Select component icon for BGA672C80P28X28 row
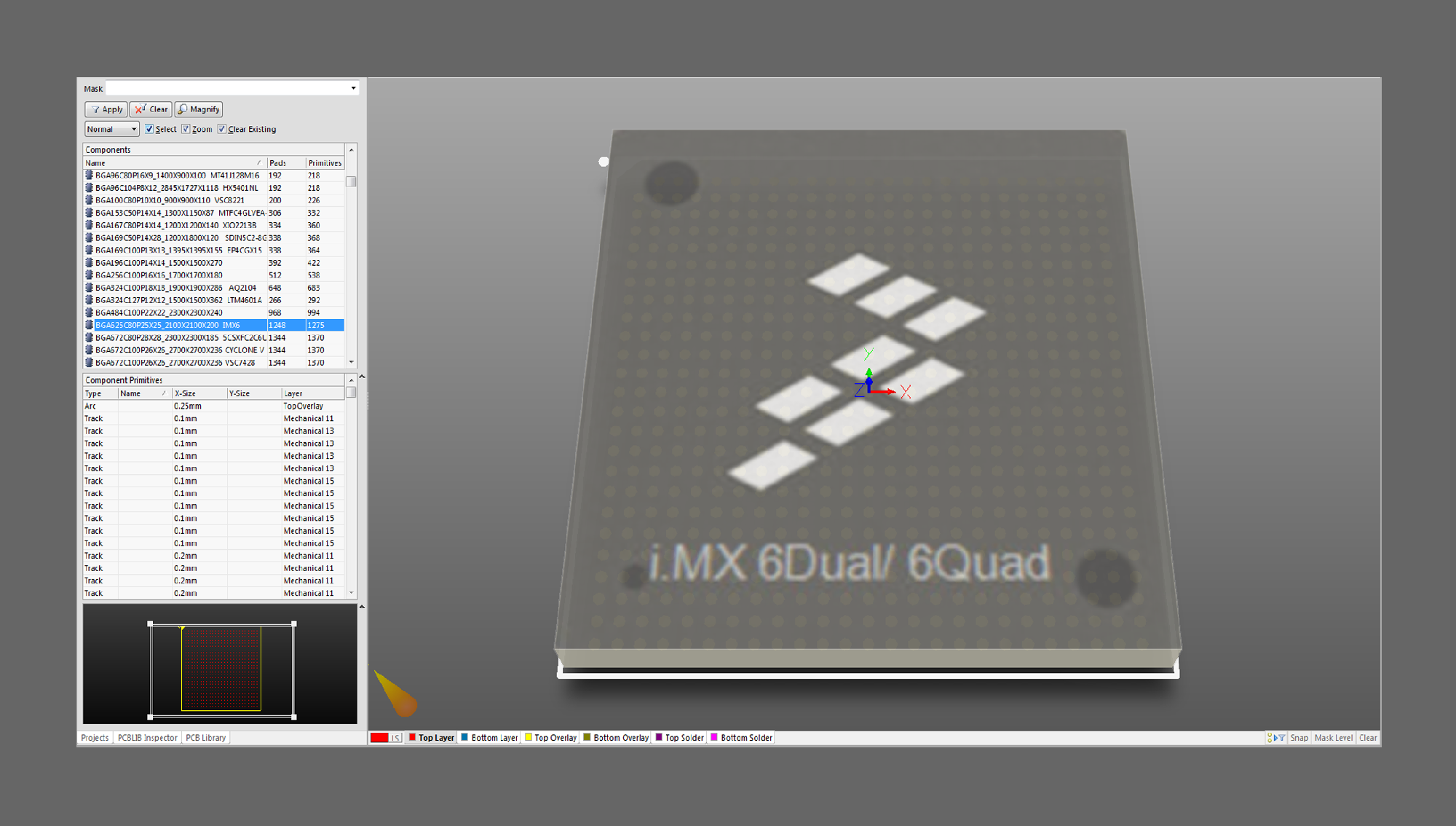This screenshot has width=1456, height=826. [x=90, y=337]
